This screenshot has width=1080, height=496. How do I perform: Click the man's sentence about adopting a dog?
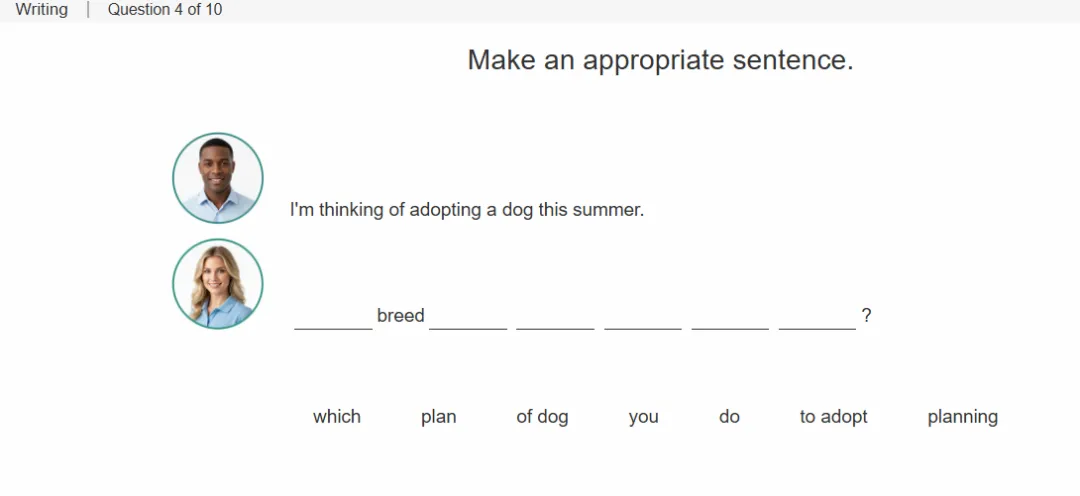click(467, 210)
